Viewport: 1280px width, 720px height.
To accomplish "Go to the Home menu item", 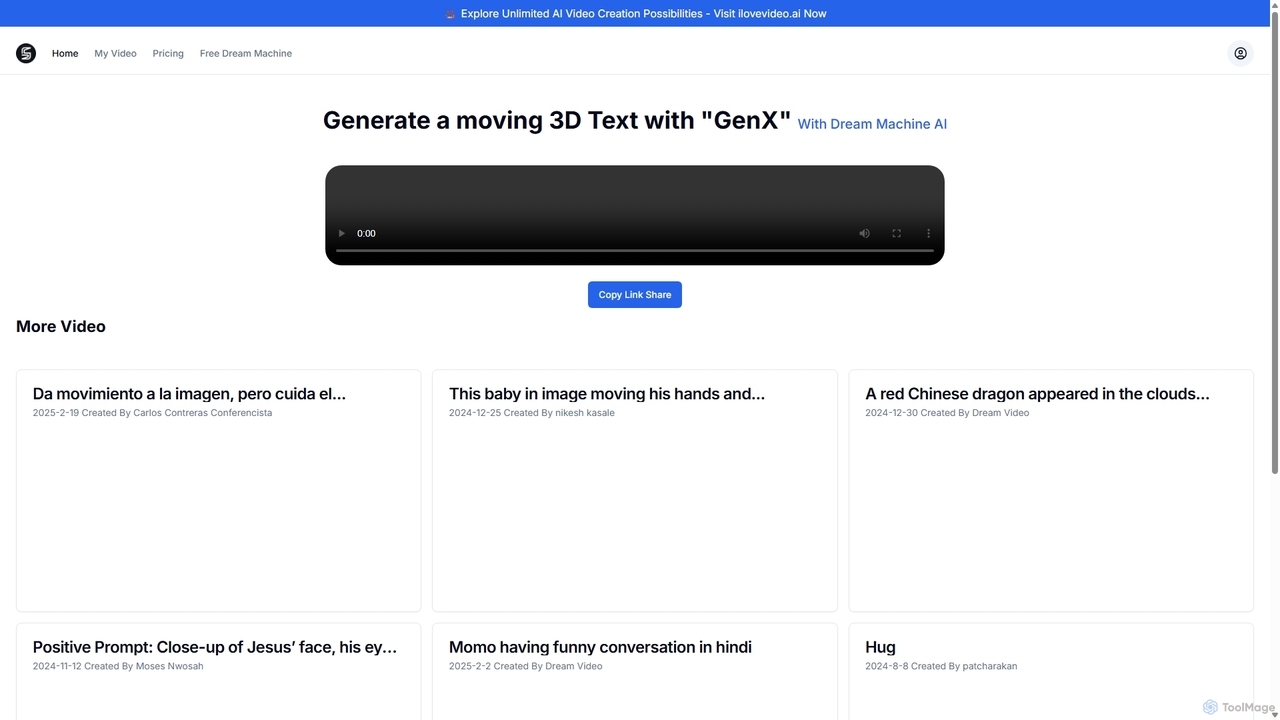I will [65, 53].
